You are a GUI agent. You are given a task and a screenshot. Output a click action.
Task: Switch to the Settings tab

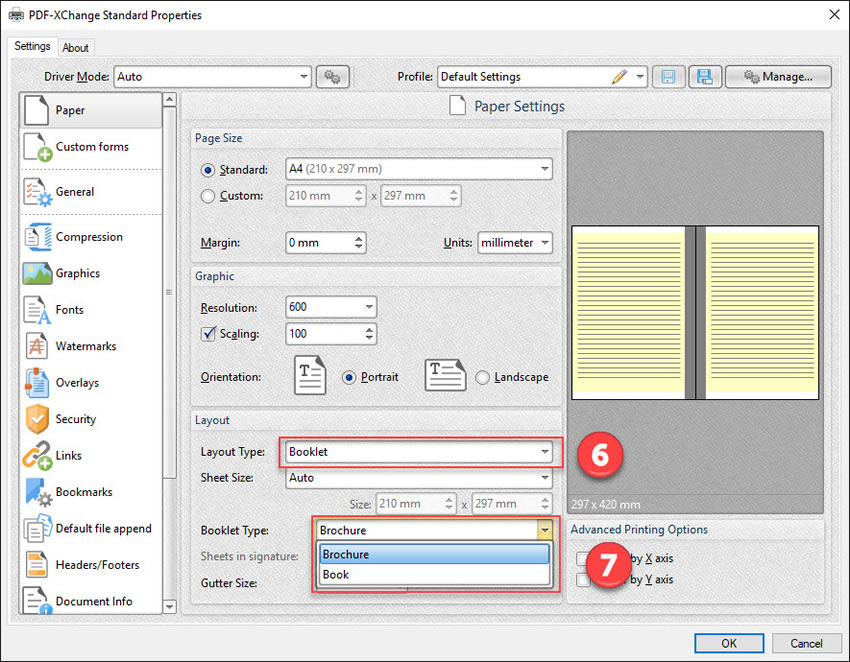pyautogui.click(x=33, y=46)
